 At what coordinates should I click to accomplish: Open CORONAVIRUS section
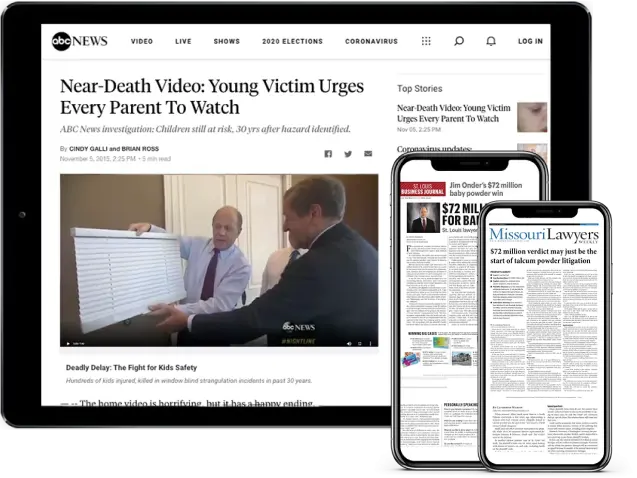[371, 41]
